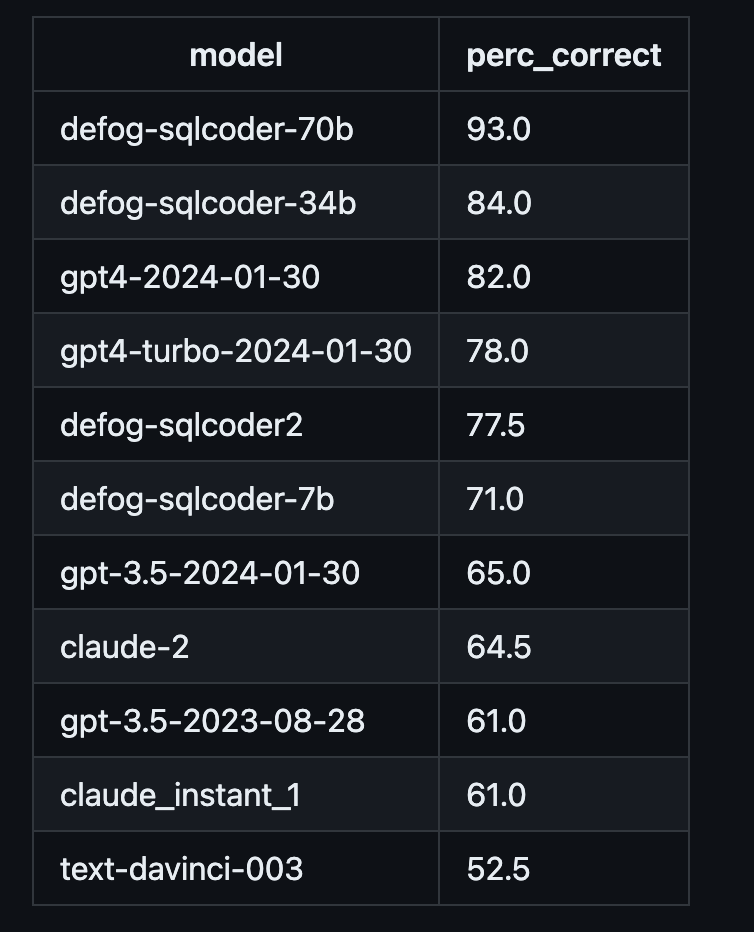This screenshot has width=754, height=932.
Task: Select the text-davinci-003 model cell
Action: coord(181,869)
